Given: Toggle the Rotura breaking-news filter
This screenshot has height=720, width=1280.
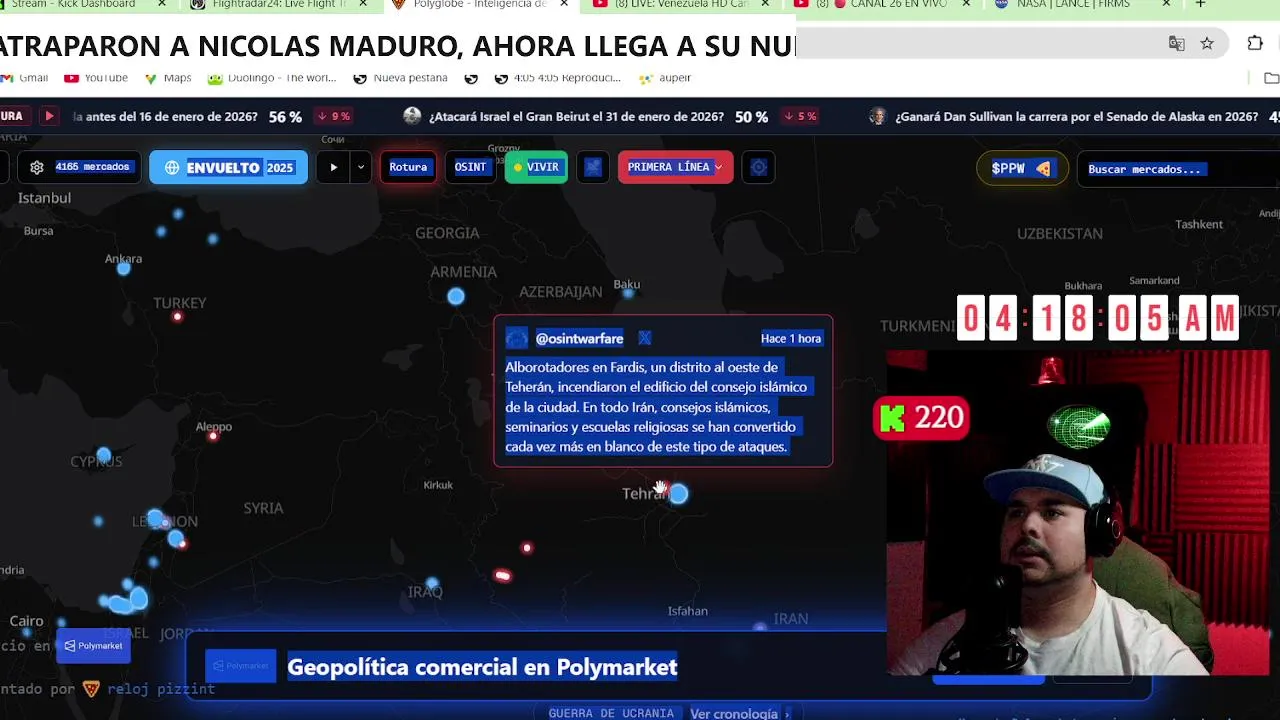Looking at the screenshot, I should (408, 167).
